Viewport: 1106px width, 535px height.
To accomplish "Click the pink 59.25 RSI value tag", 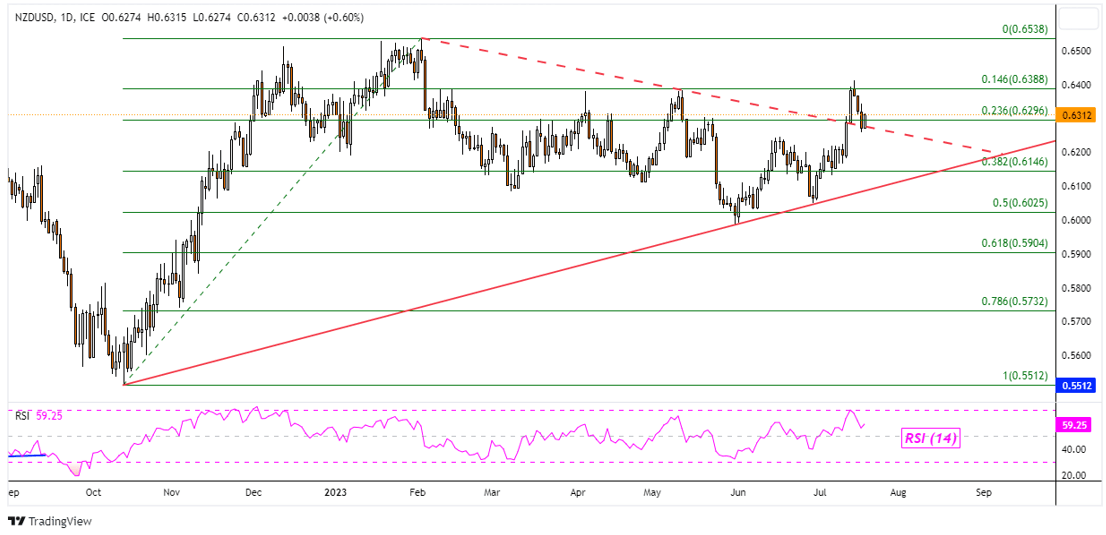I will click(1074, 426).
